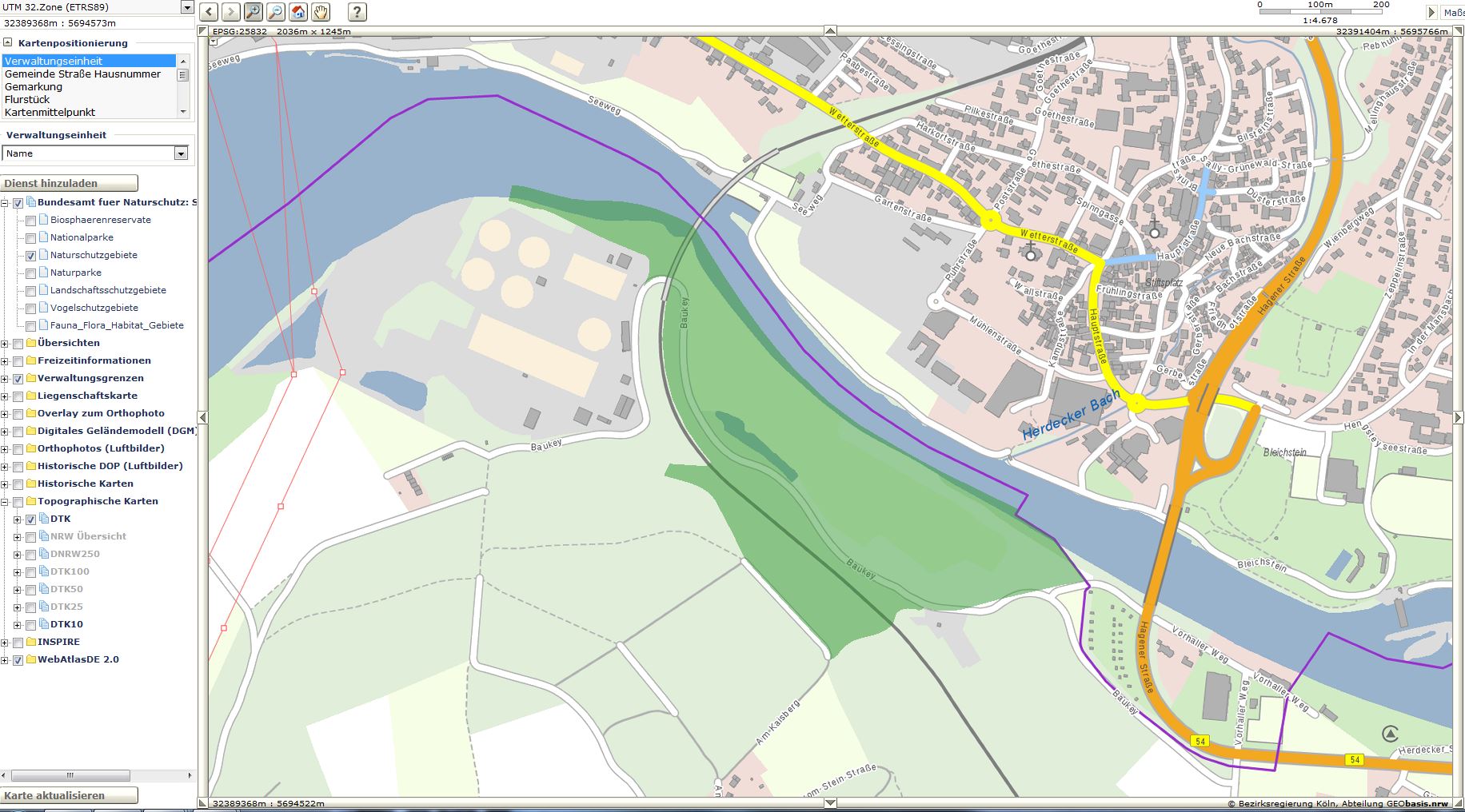Viewport: 1465px width, 812px height.
Task: Open the Verwaltungseinheit Name dropdown
Action: tap(181, 153)
